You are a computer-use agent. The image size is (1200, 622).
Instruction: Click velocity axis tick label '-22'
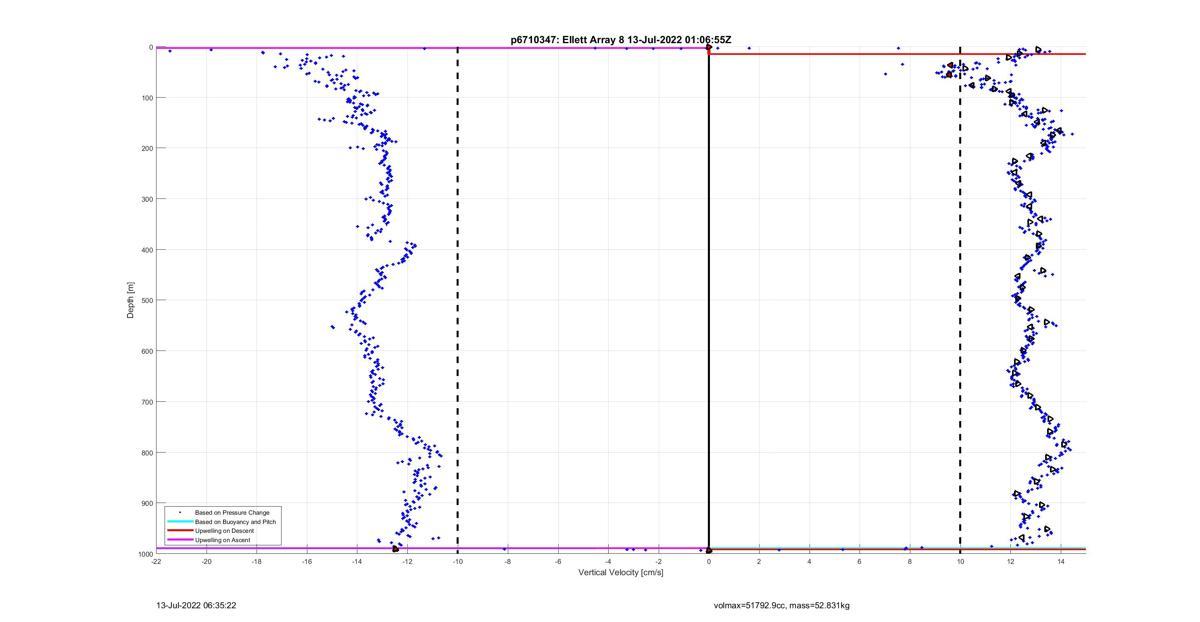click(156, 562)
